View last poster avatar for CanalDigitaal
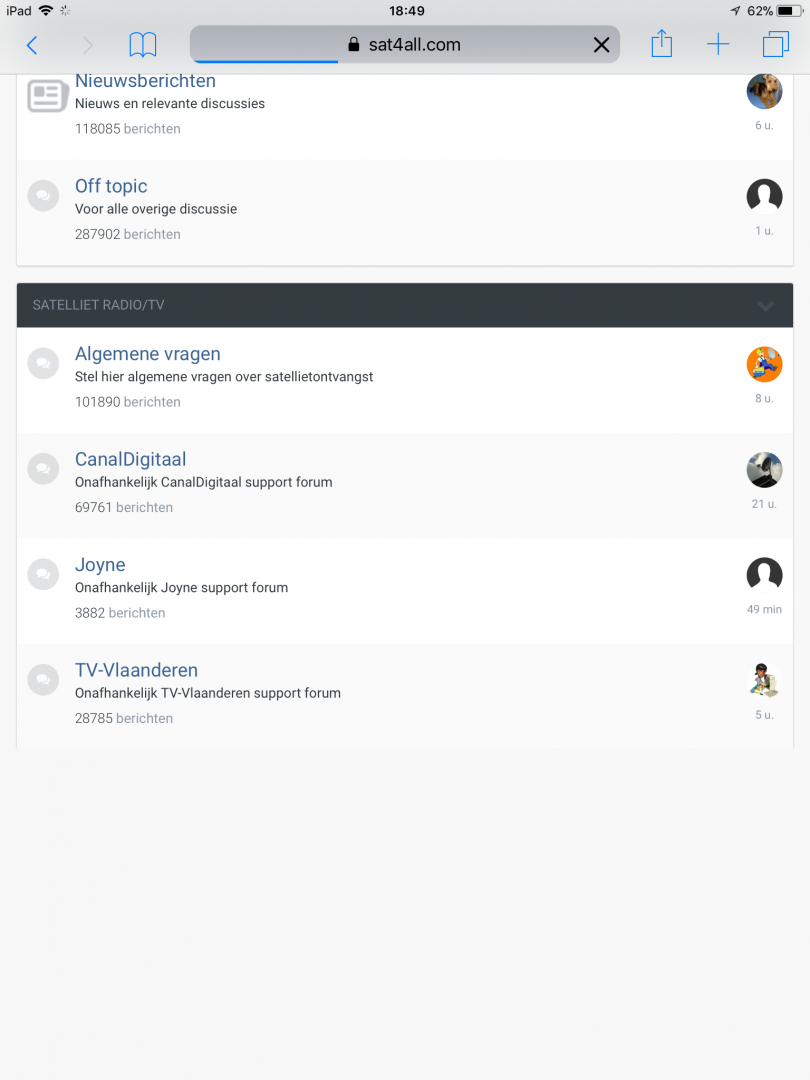Screen dimensions: 810x1080 point(764,470)
